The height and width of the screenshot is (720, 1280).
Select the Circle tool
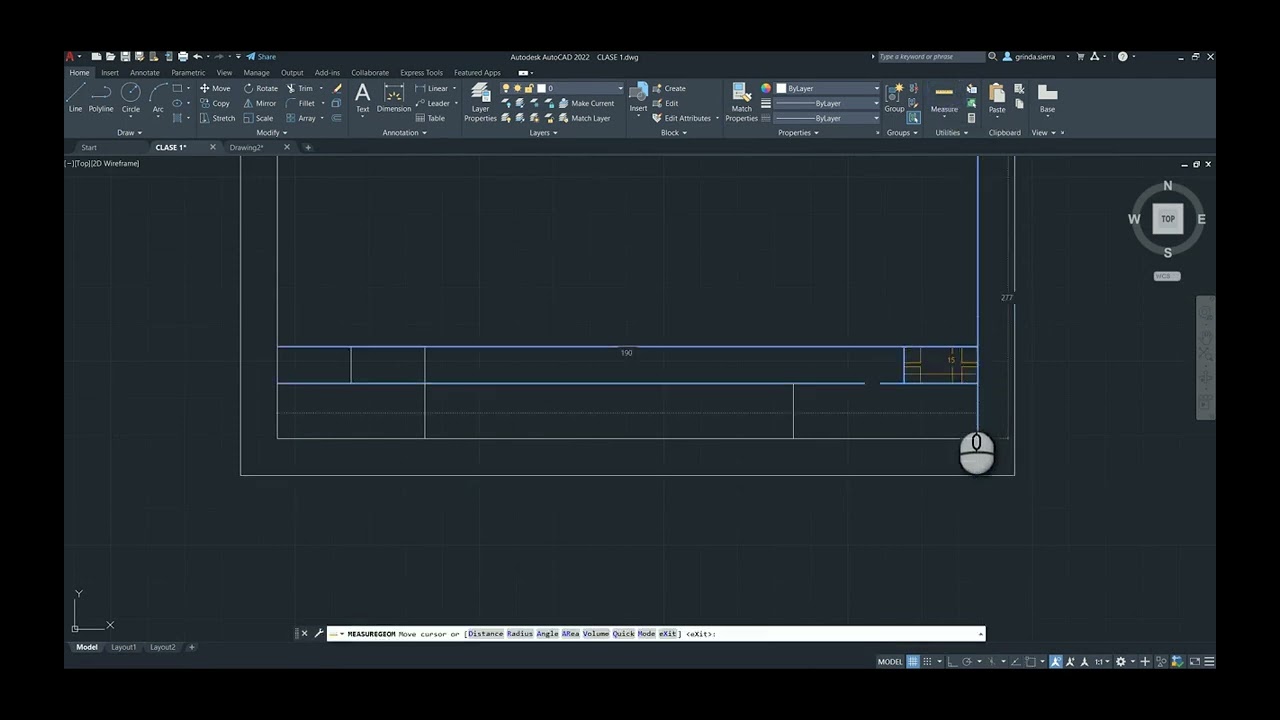(131, 97)
